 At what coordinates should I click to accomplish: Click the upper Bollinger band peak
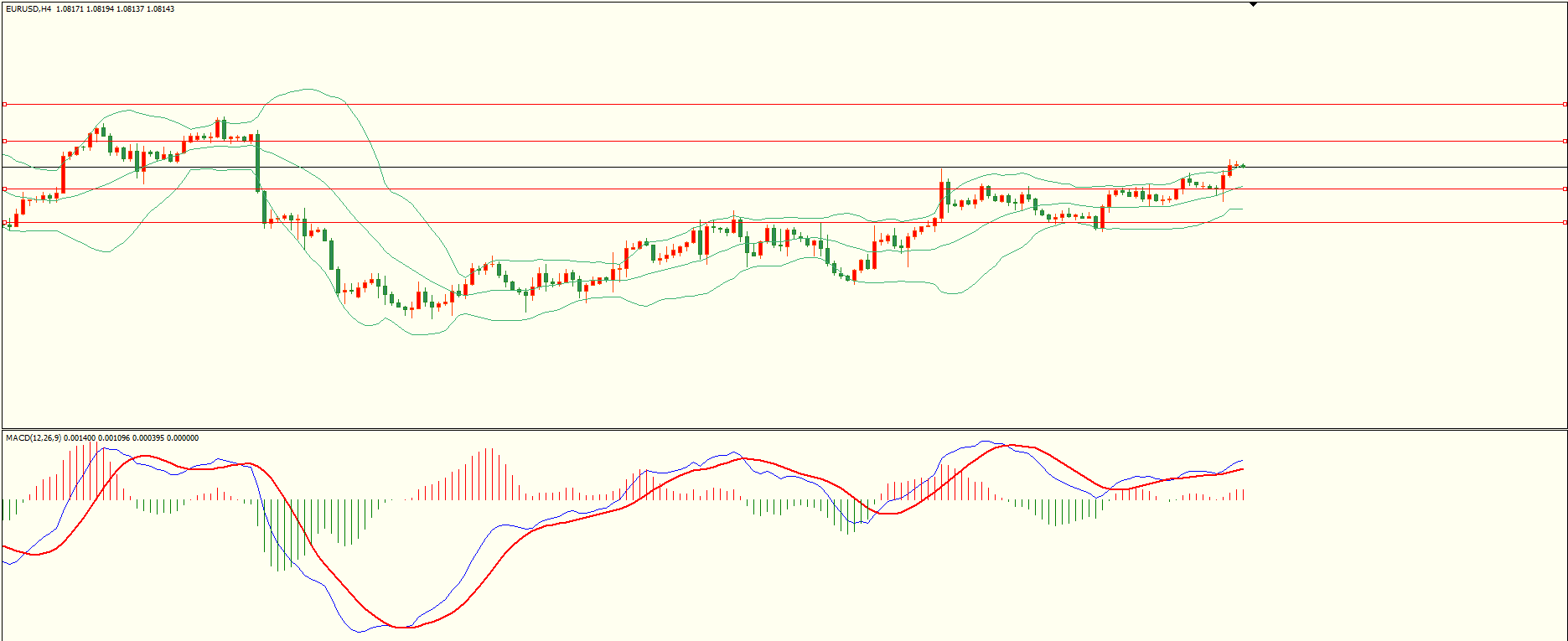[x=308, y=89]
